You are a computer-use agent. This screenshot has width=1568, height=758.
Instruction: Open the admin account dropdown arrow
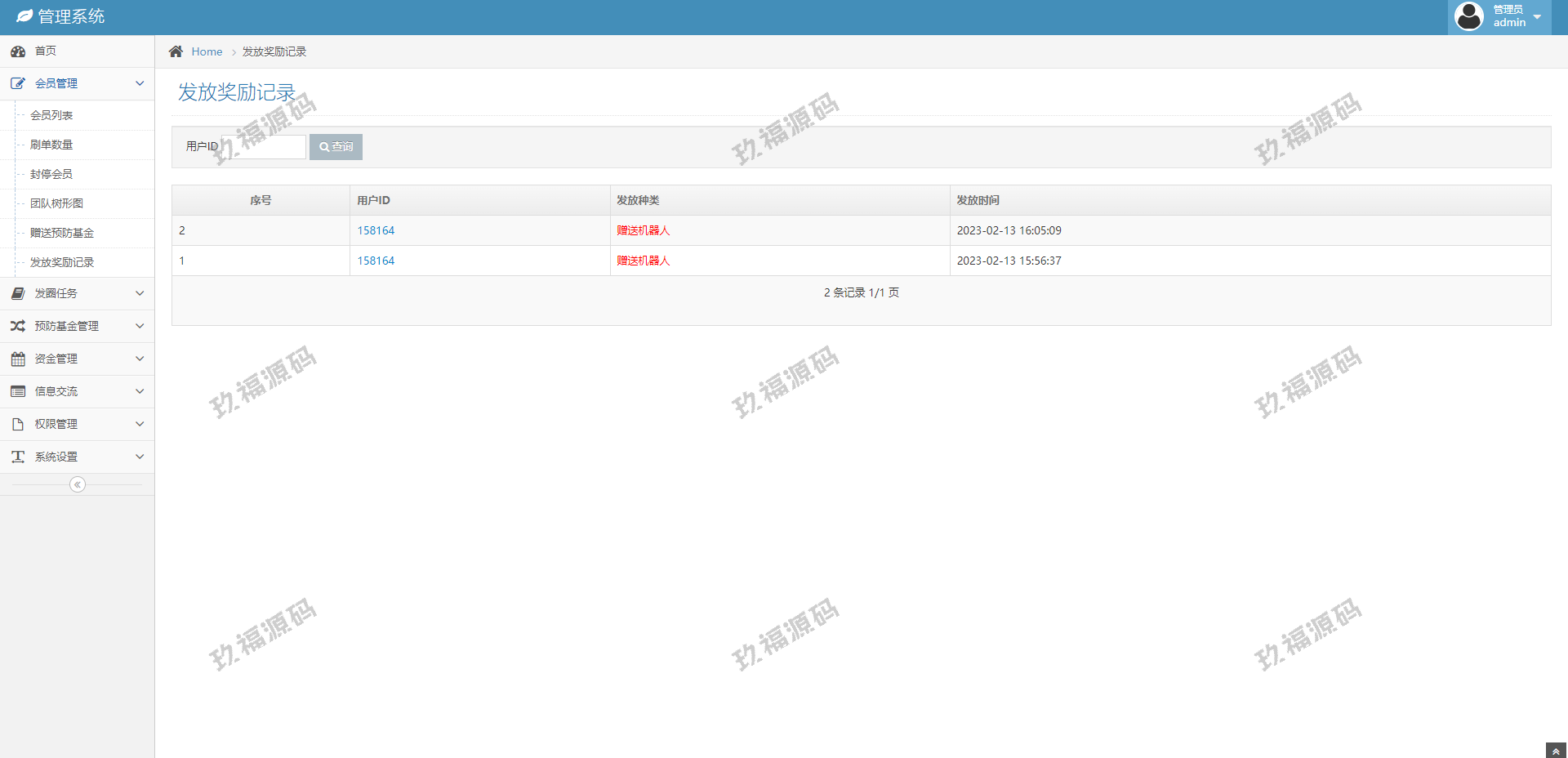[x=1537, y=17]
